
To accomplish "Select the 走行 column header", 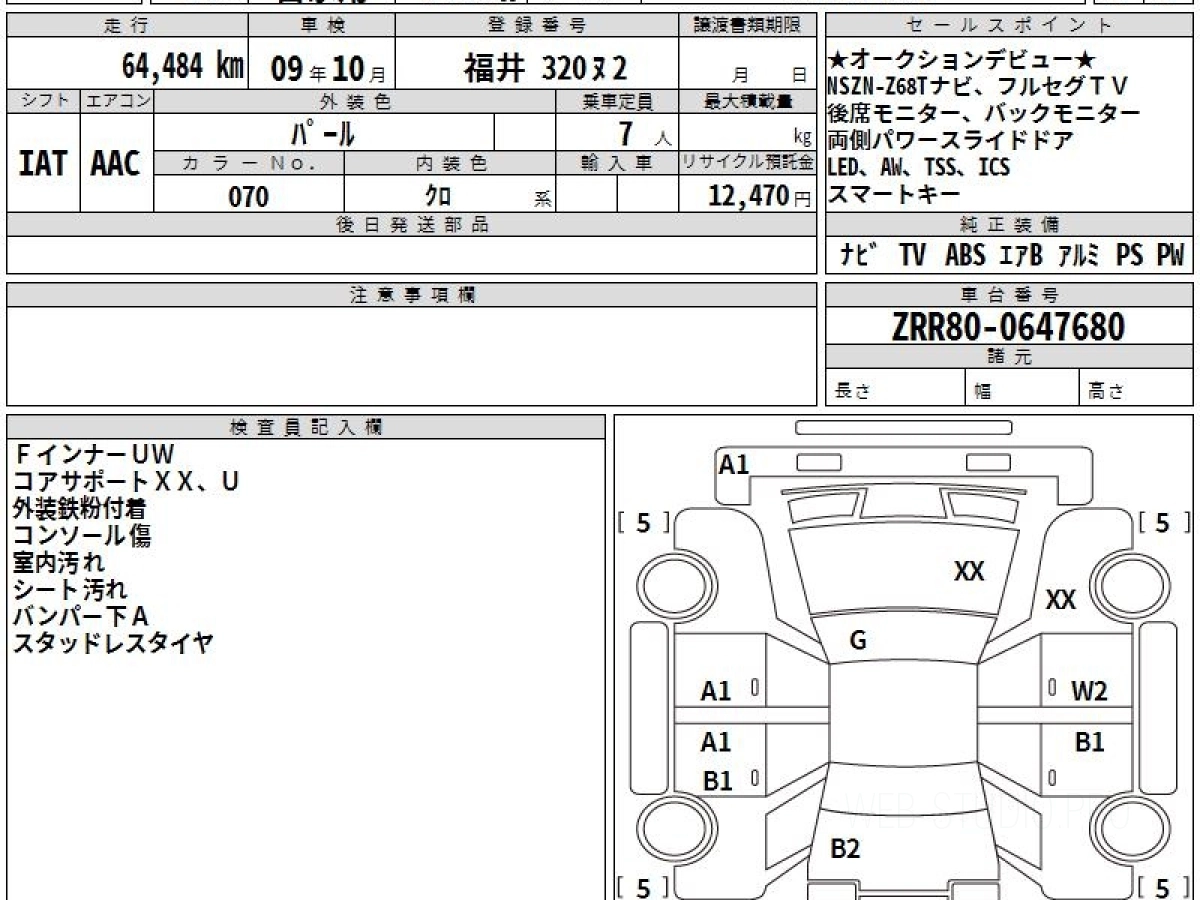I will [127, 25].
